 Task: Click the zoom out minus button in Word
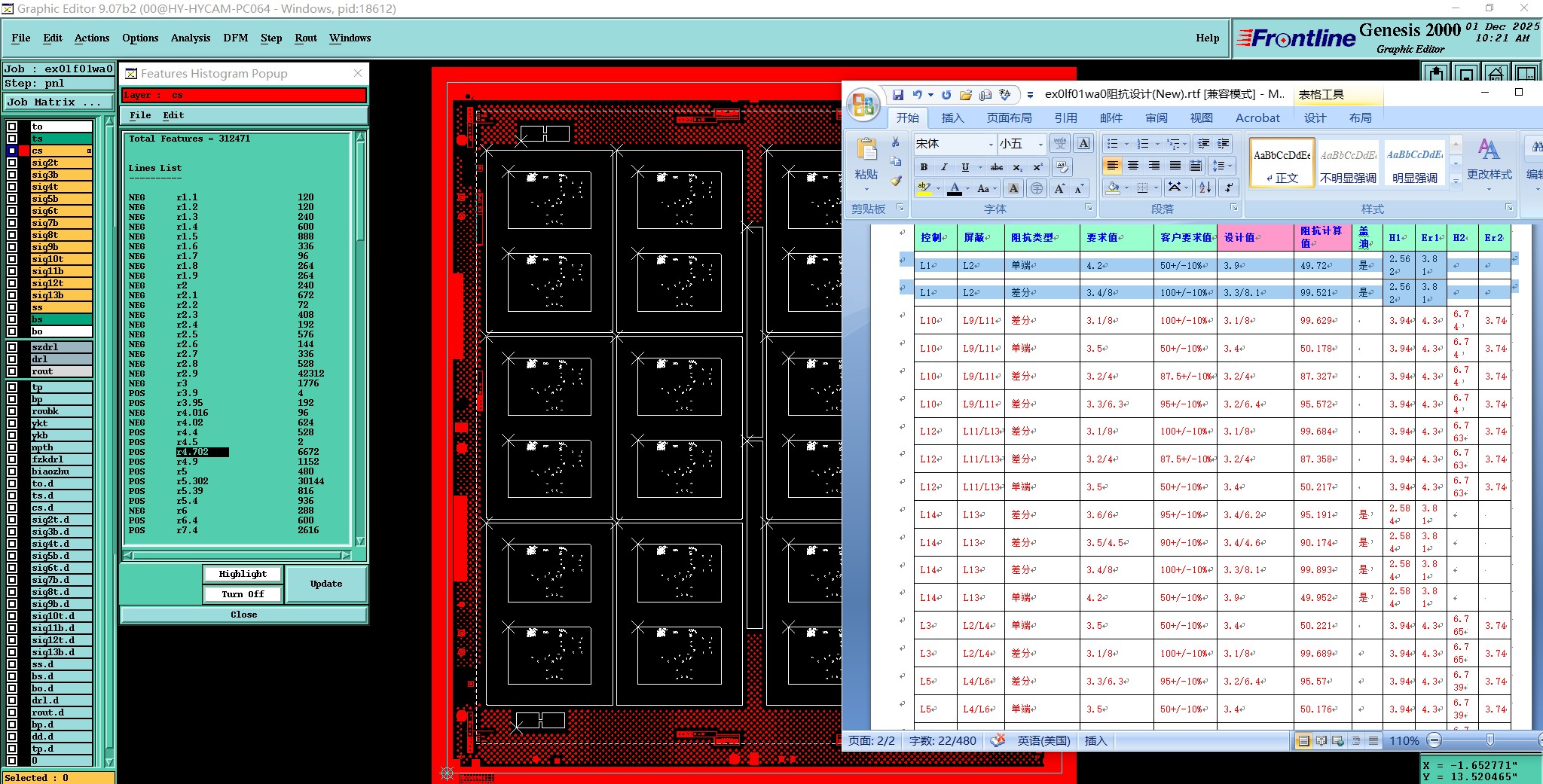[1435, 741]
